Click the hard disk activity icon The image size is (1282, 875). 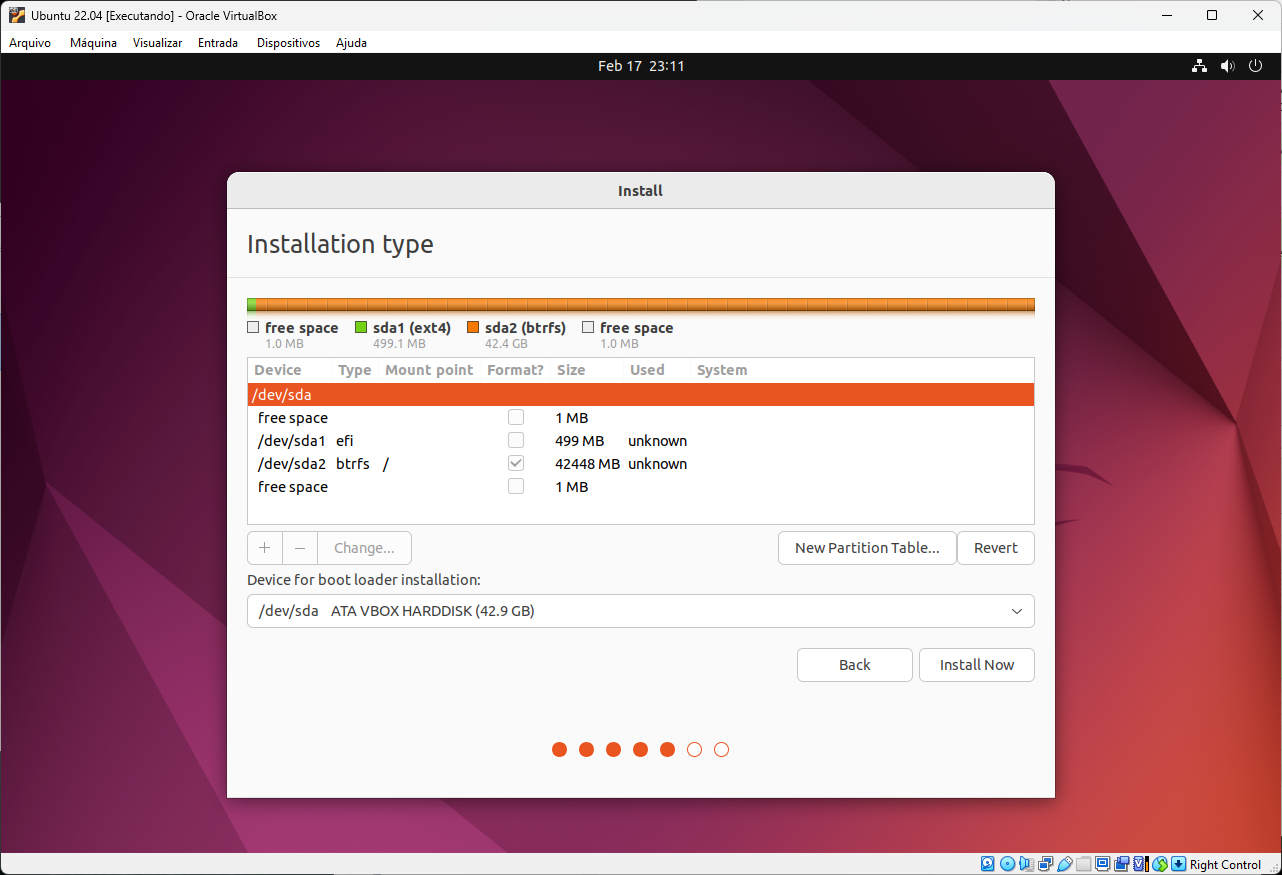pyautogui.click(x=988, y=864)
